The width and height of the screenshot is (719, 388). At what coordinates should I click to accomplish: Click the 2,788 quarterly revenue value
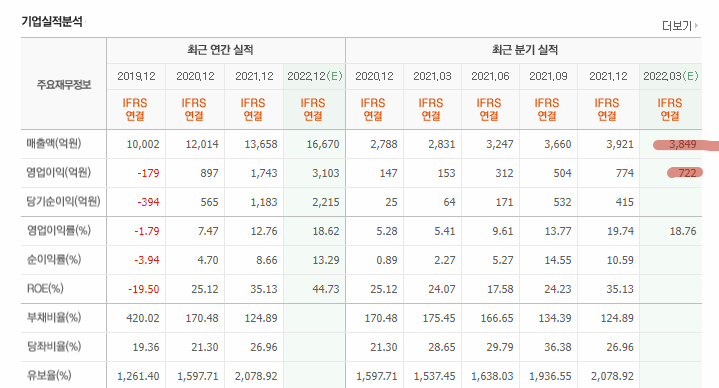(384, 144)
